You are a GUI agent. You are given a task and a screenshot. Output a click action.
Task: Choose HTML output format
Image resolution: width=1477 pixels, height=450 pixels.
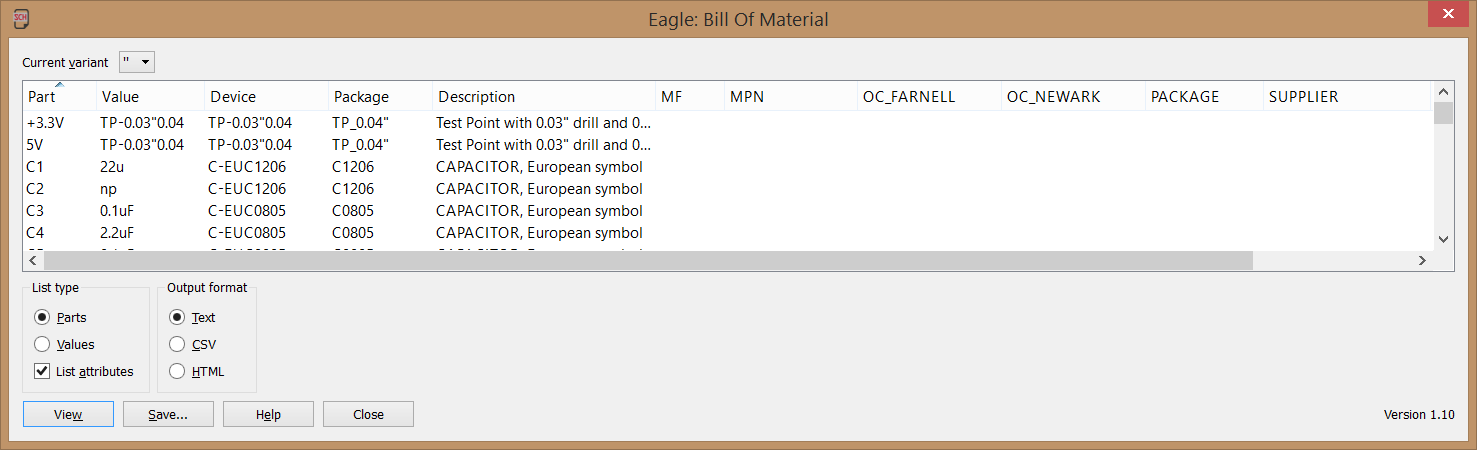[177, 371]
